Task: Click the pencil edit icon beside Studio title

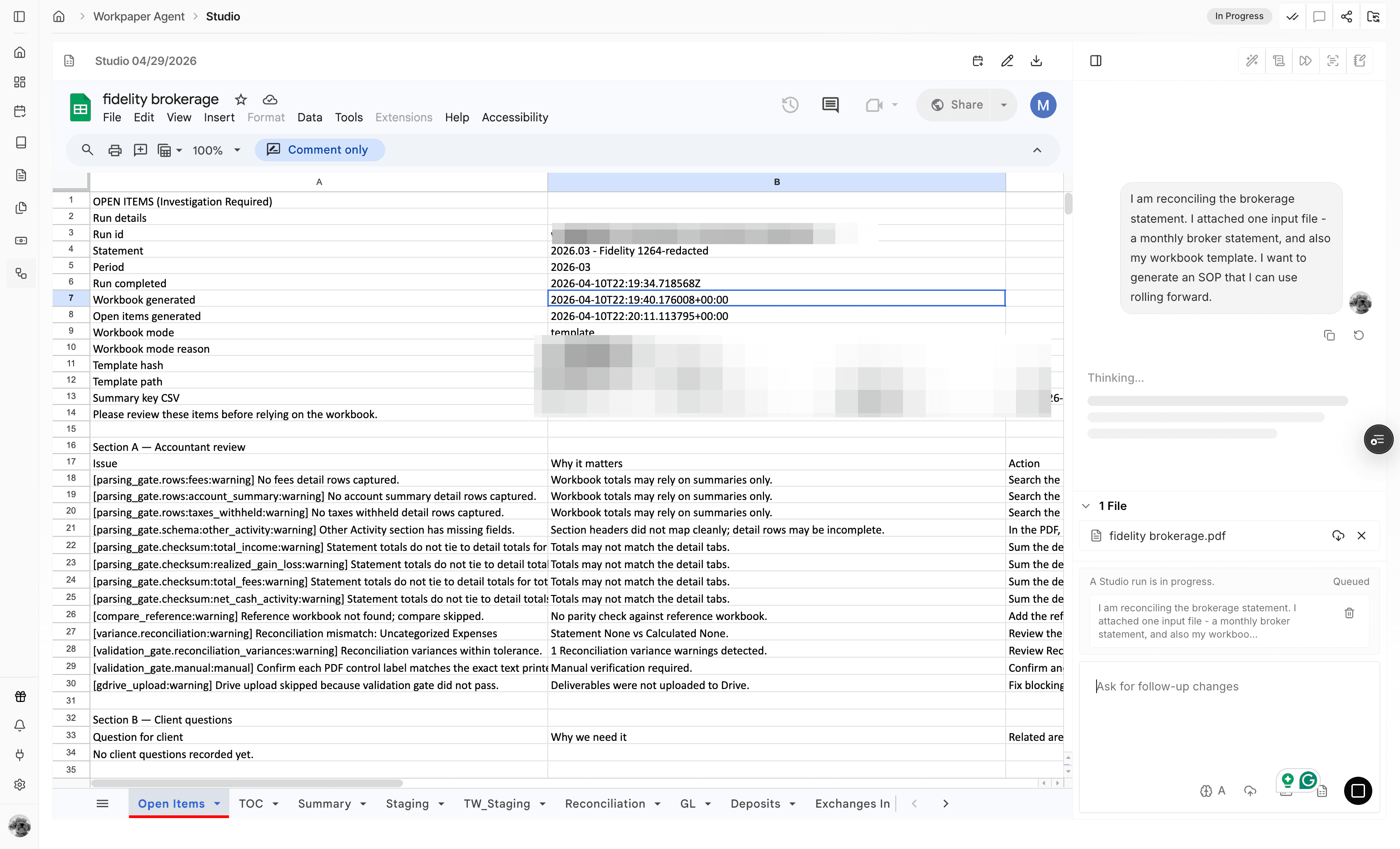Action: tap(1008, 61)
